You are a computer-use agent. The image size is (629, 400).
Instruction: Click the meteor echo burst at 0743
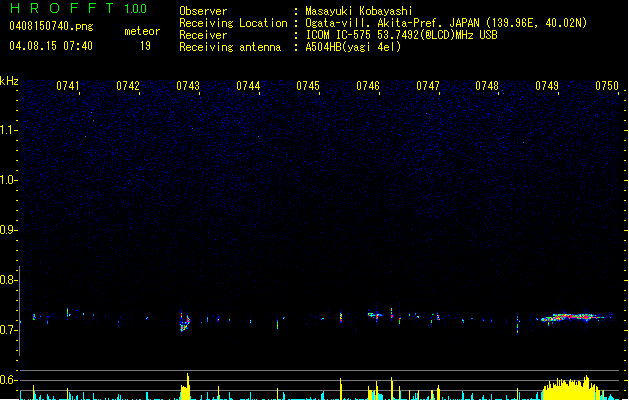[185, 321]
